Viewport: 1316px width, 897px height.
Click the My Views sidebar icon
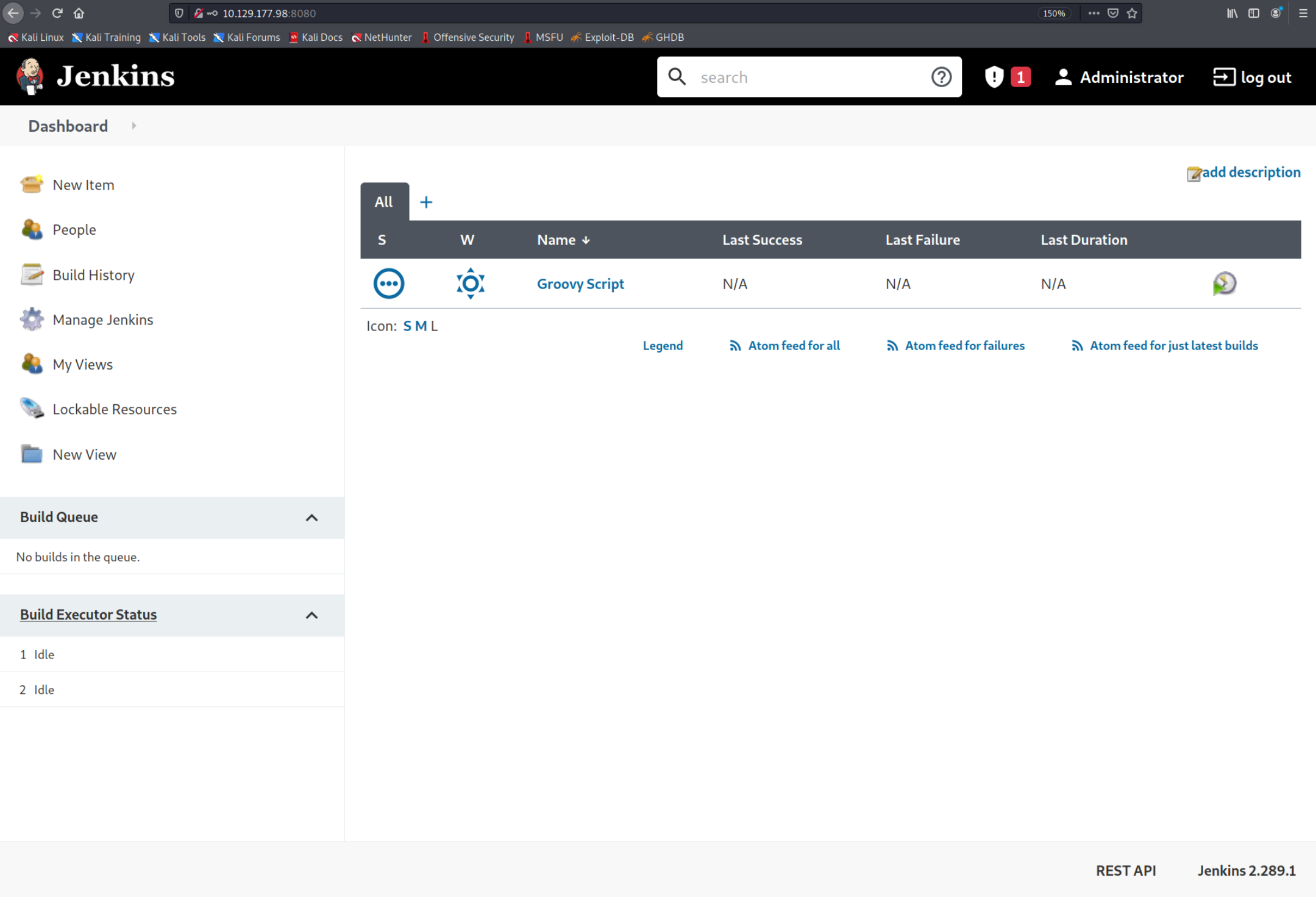32,364
